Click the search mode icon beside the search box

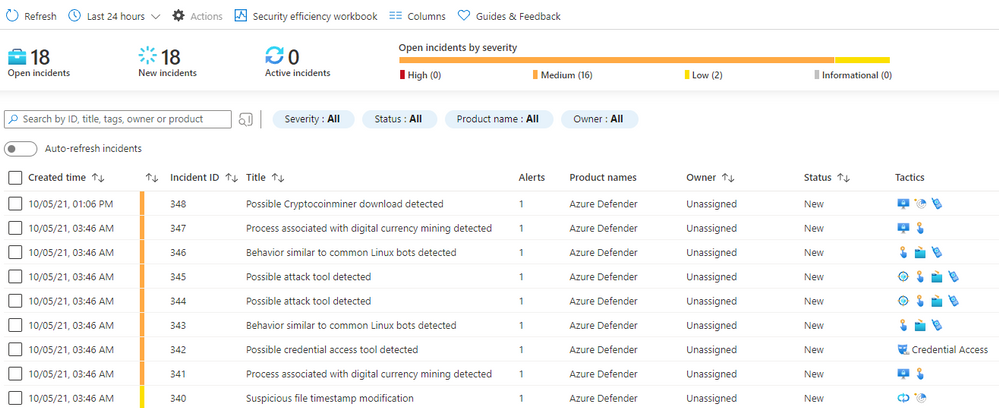tap(245, 119)
